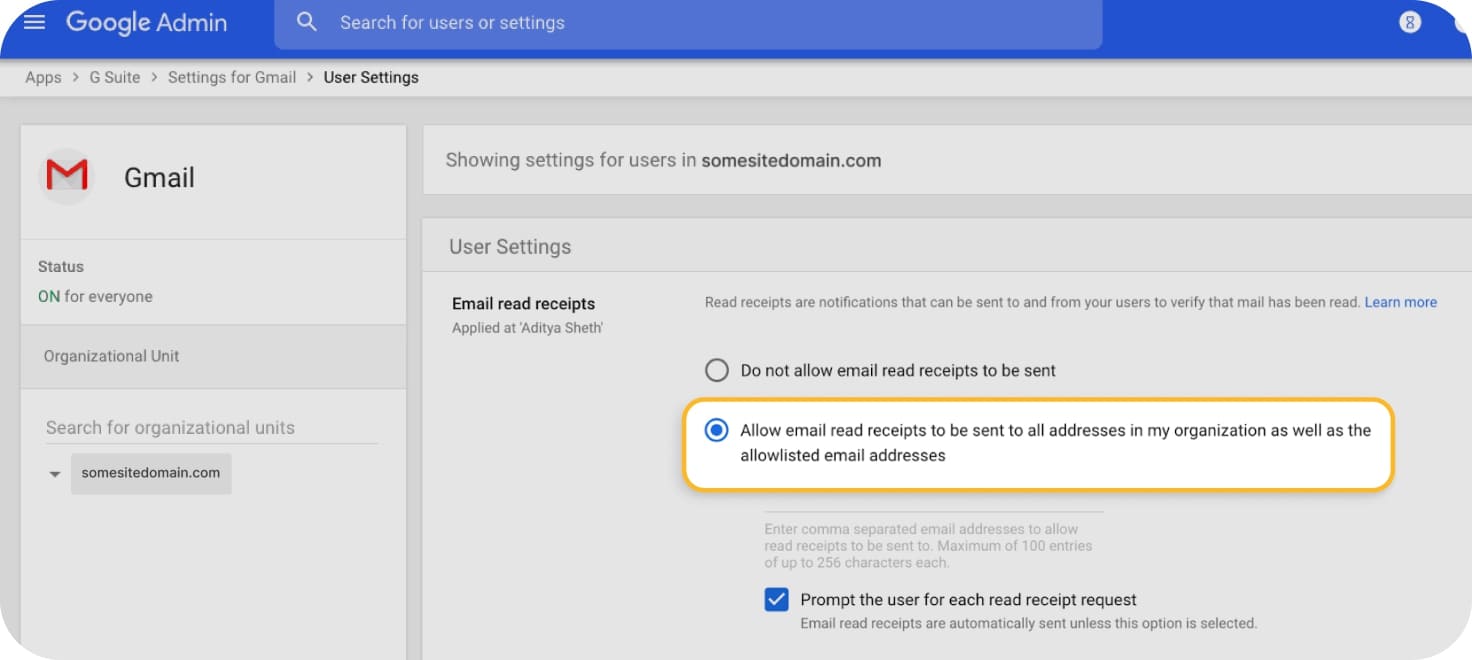Image resolution: width=1472 pixels, height=660 pixels.
Task: Click the Apps breadcrumb
Action: point(42,77)
